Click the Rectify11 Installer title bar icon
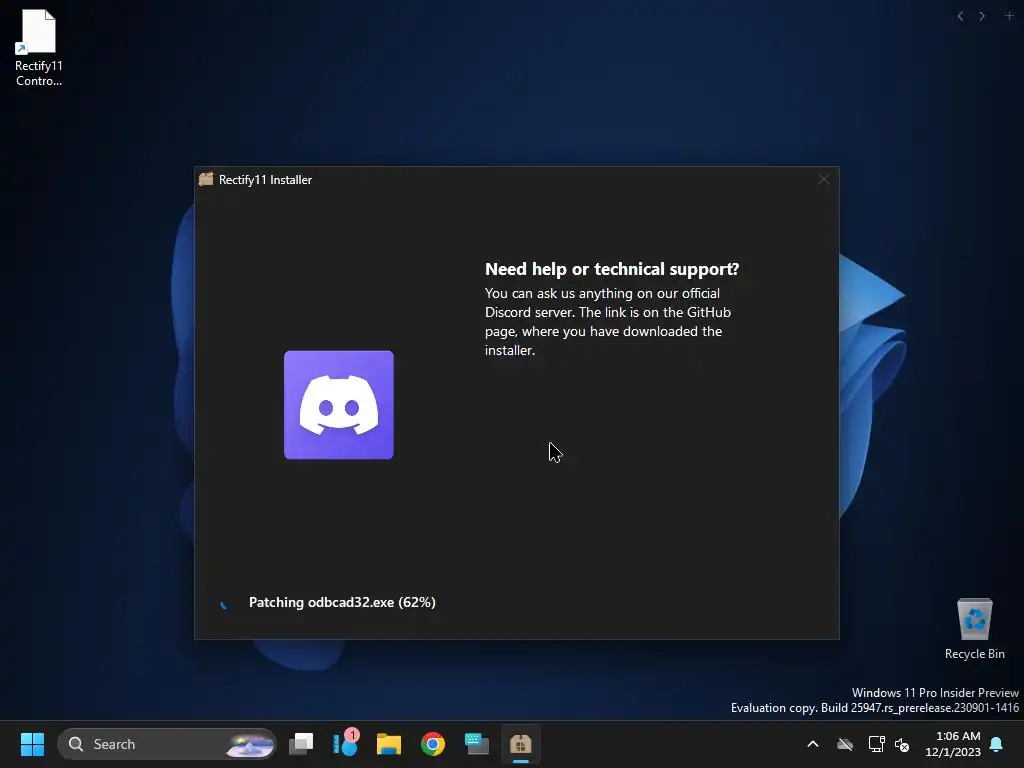Viewport: 1024px width, 768px height. click(206, 180)
